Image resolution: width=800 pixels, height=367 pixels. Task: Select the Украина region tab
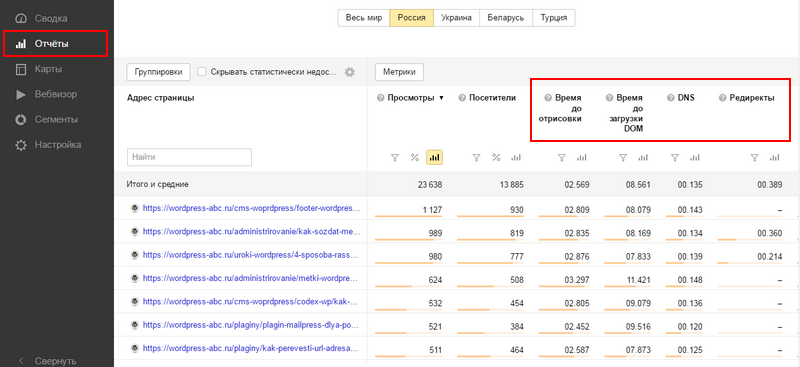pos(457,17)
